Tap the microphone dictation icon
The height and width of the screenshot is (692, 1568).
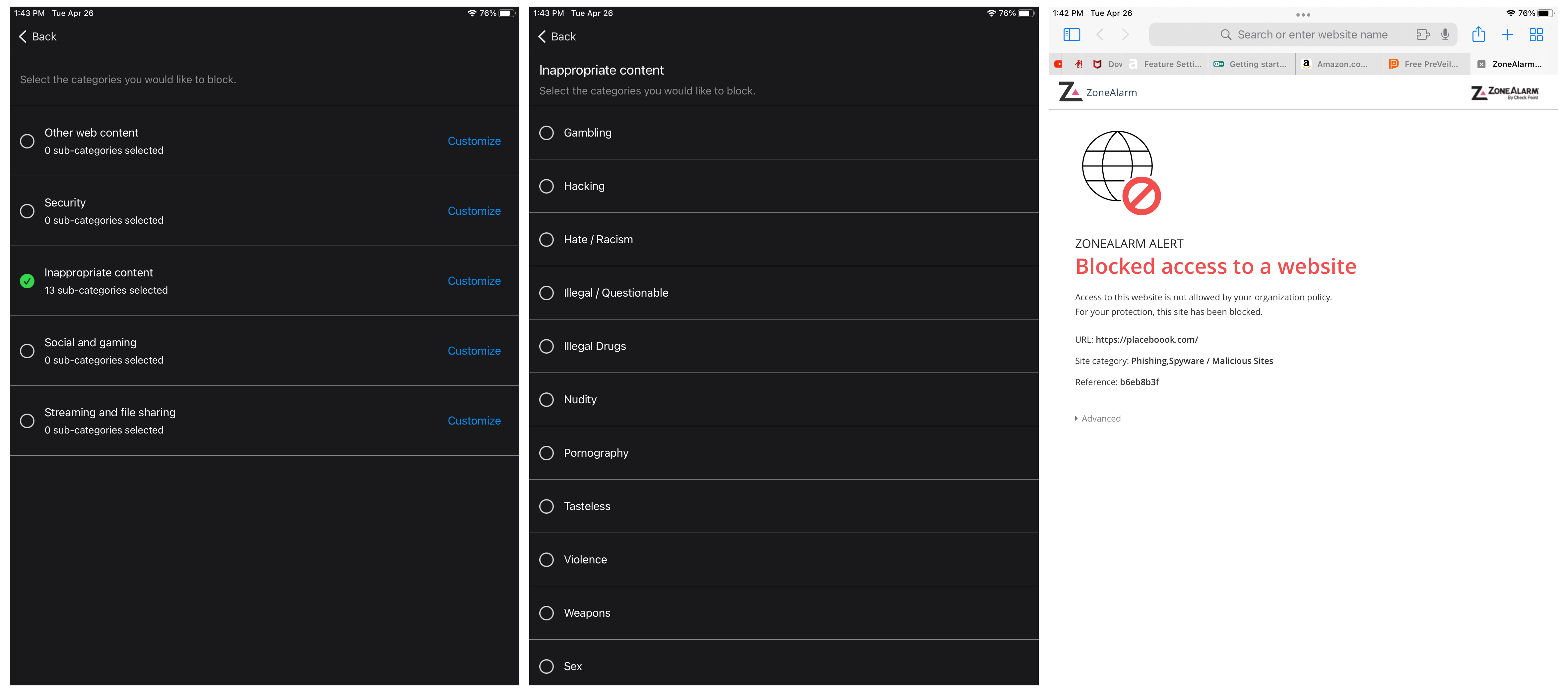click(1445, 35)
